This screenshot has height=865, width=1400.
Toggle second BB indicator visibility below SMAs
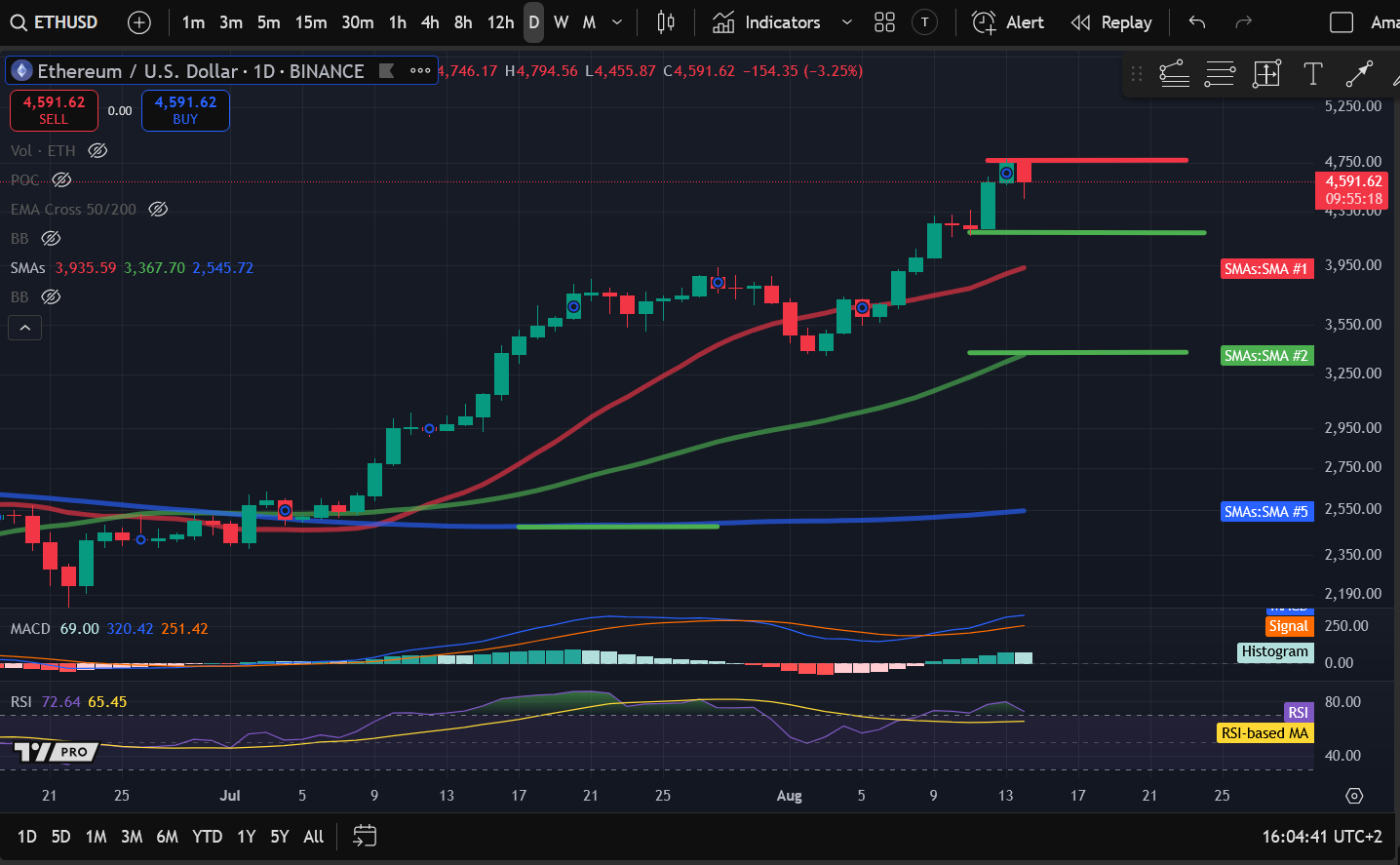(51, 296)
